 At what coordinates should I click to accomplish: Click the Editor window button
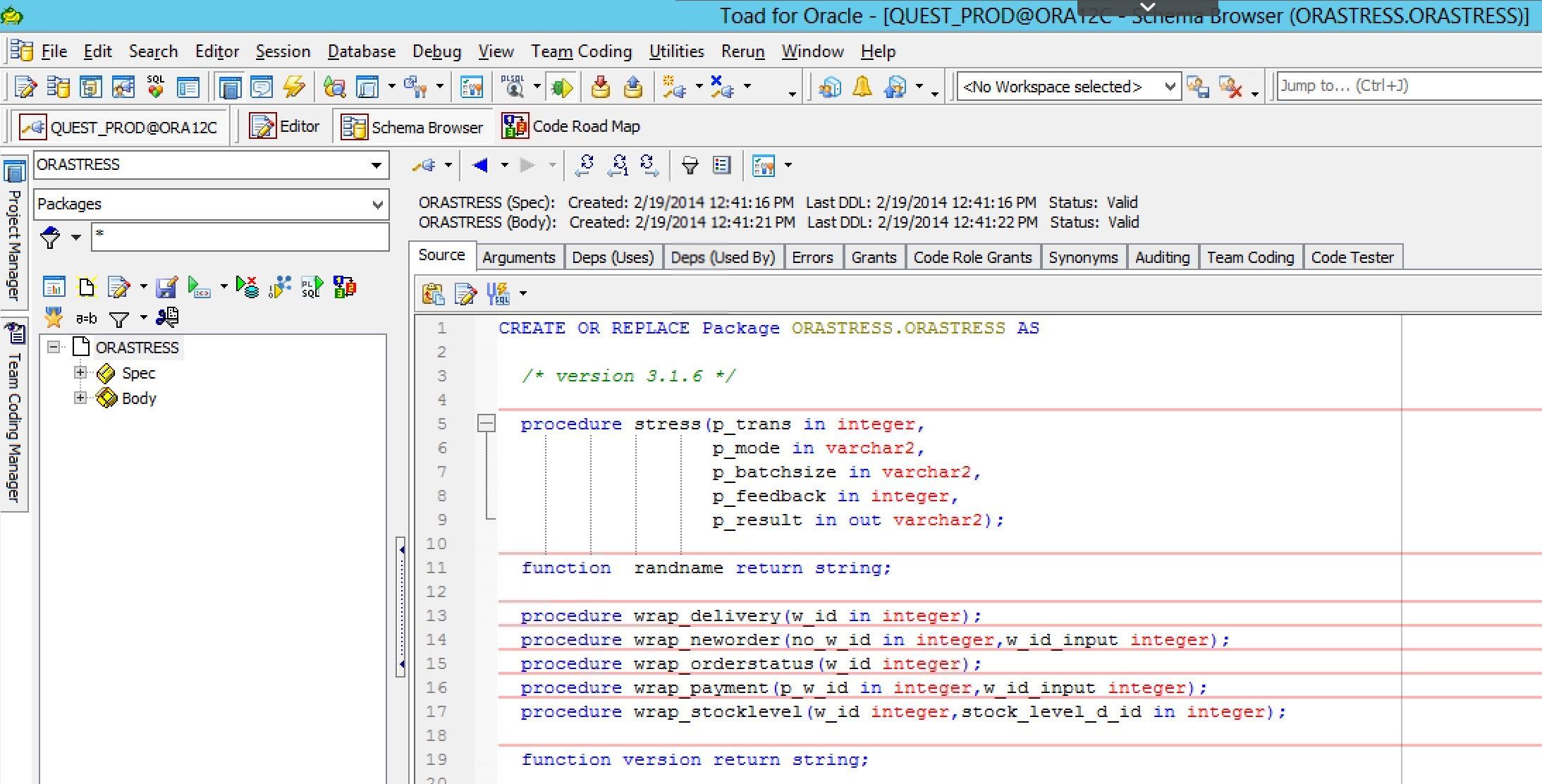(x=284, y=127)
